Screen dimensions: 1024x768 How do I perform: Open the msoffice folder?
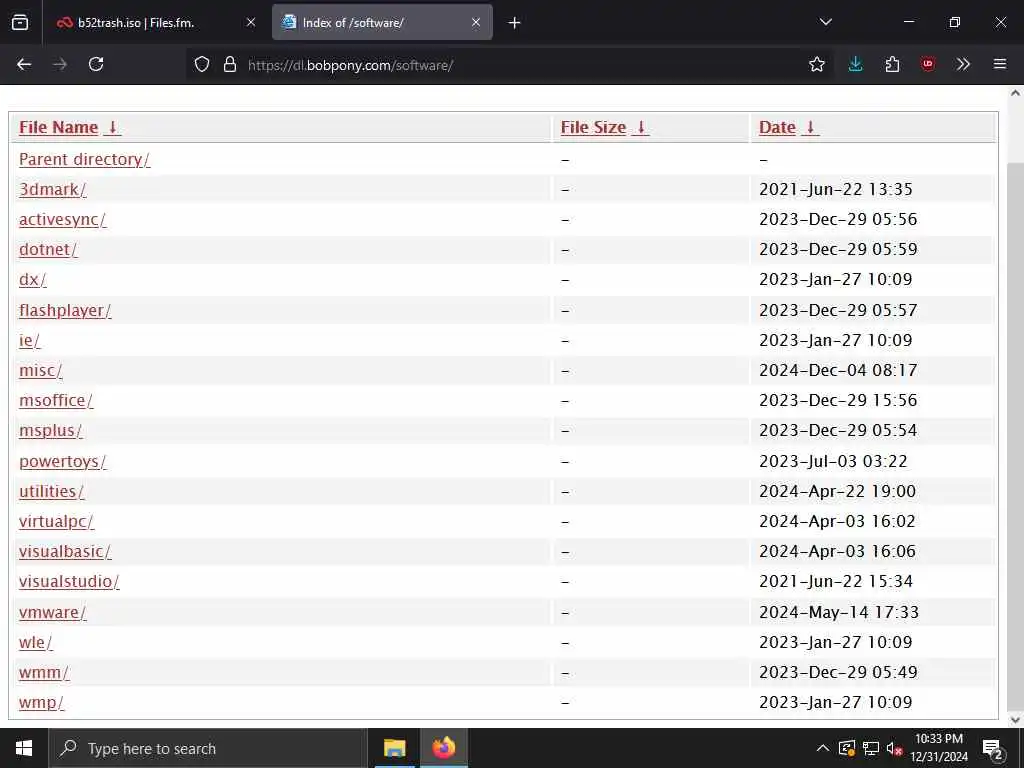pos(56,400)
